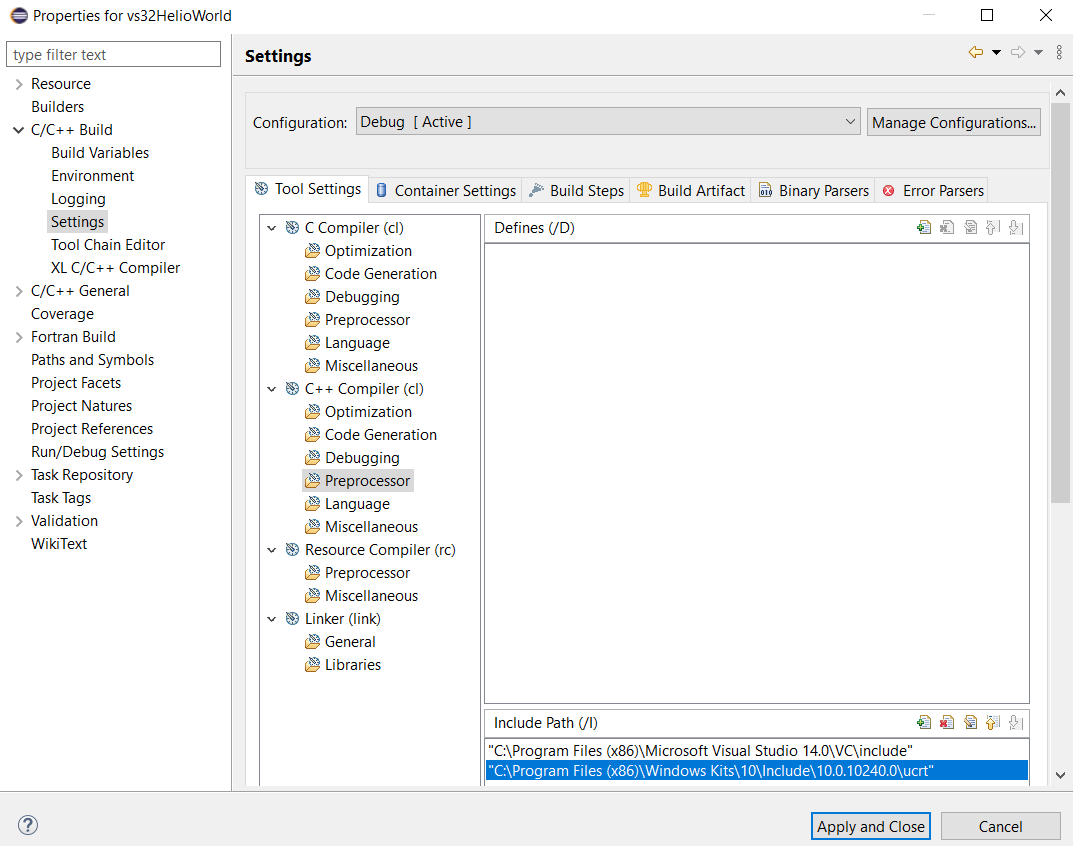Click General folder icon under Linker

point(312,641)
